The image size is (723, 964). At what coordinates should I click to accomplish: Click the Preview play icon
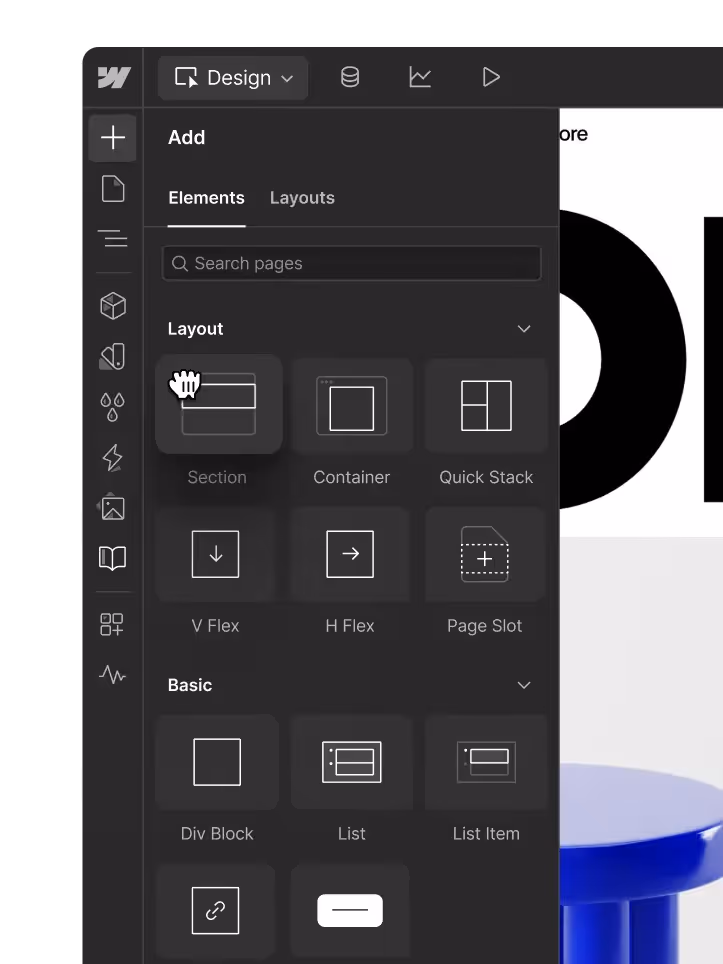click(x=491, y=77)
